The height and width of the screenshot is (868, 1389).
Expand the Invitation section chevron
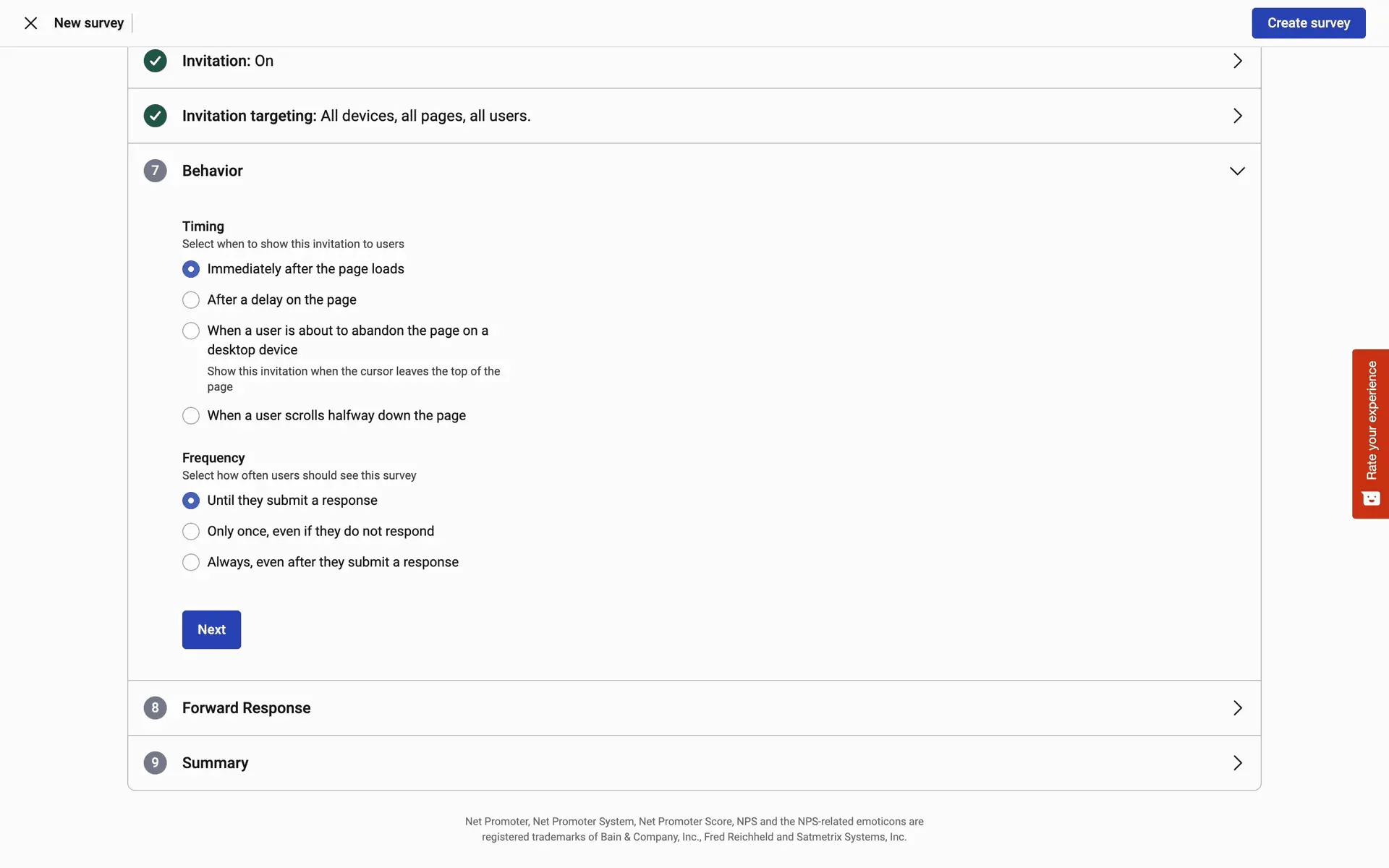1237,61
